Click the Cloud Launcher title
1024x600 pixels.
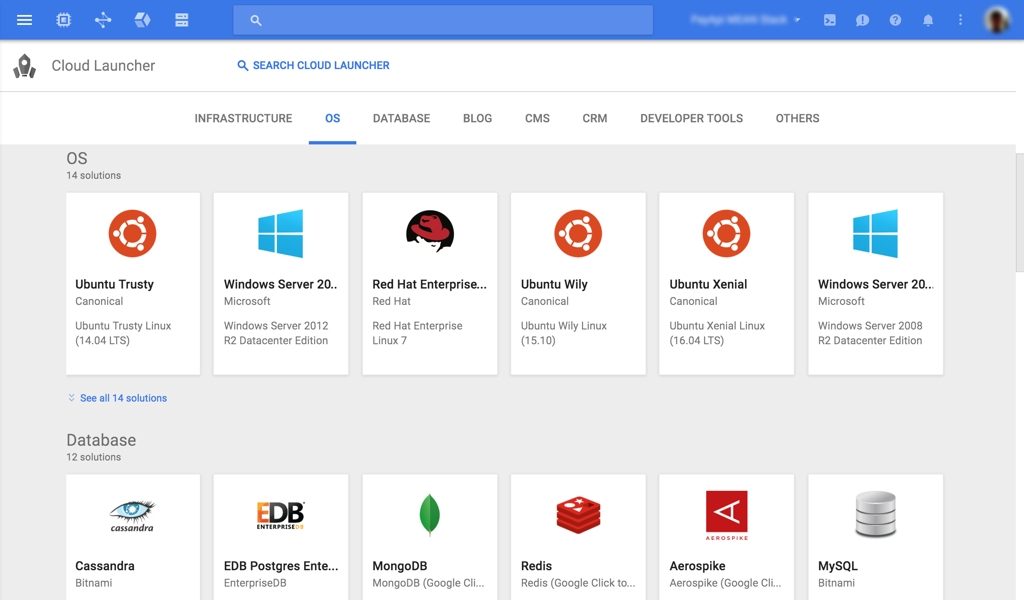(103, 66)
